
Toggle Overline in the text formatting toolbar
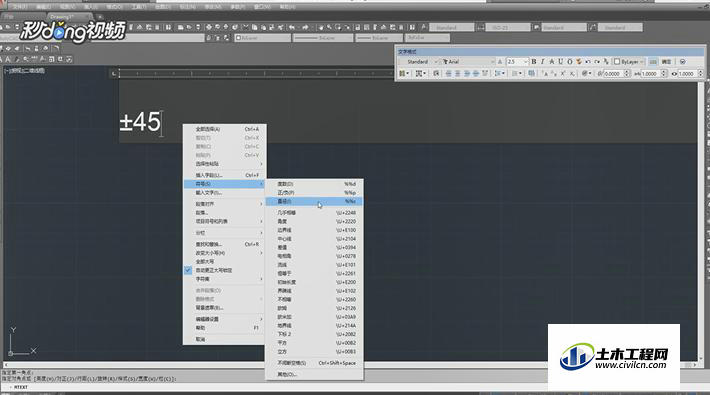coord(570,62)
